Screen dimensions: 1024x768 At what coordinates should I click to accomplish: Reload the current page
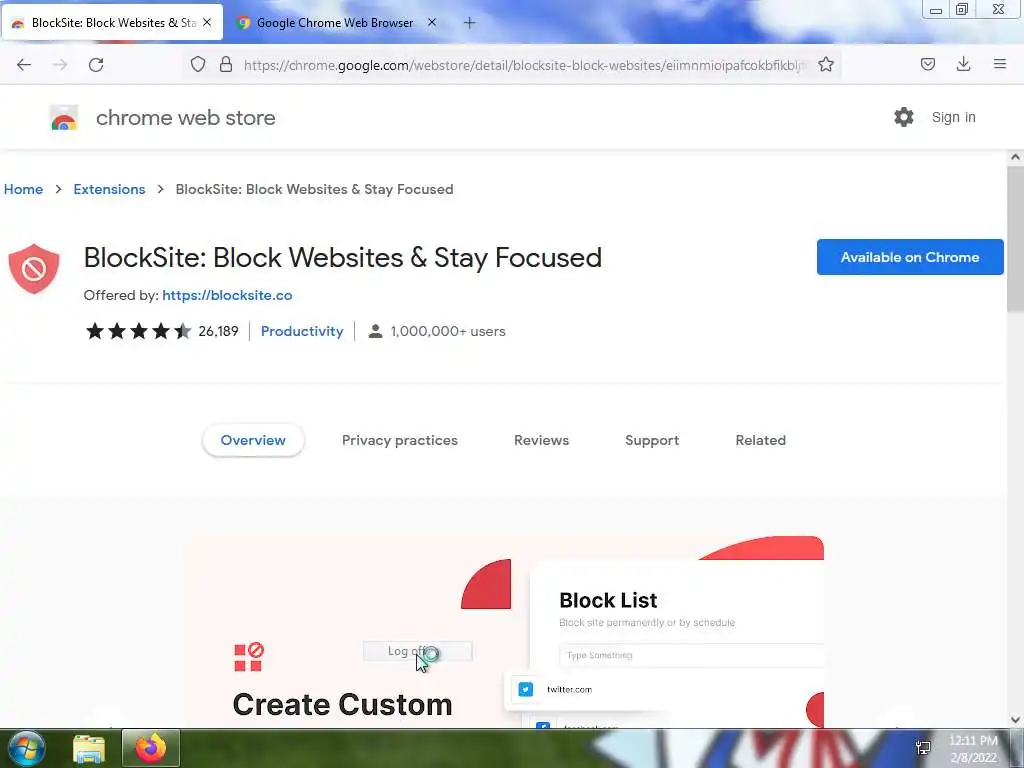(96, 65)
